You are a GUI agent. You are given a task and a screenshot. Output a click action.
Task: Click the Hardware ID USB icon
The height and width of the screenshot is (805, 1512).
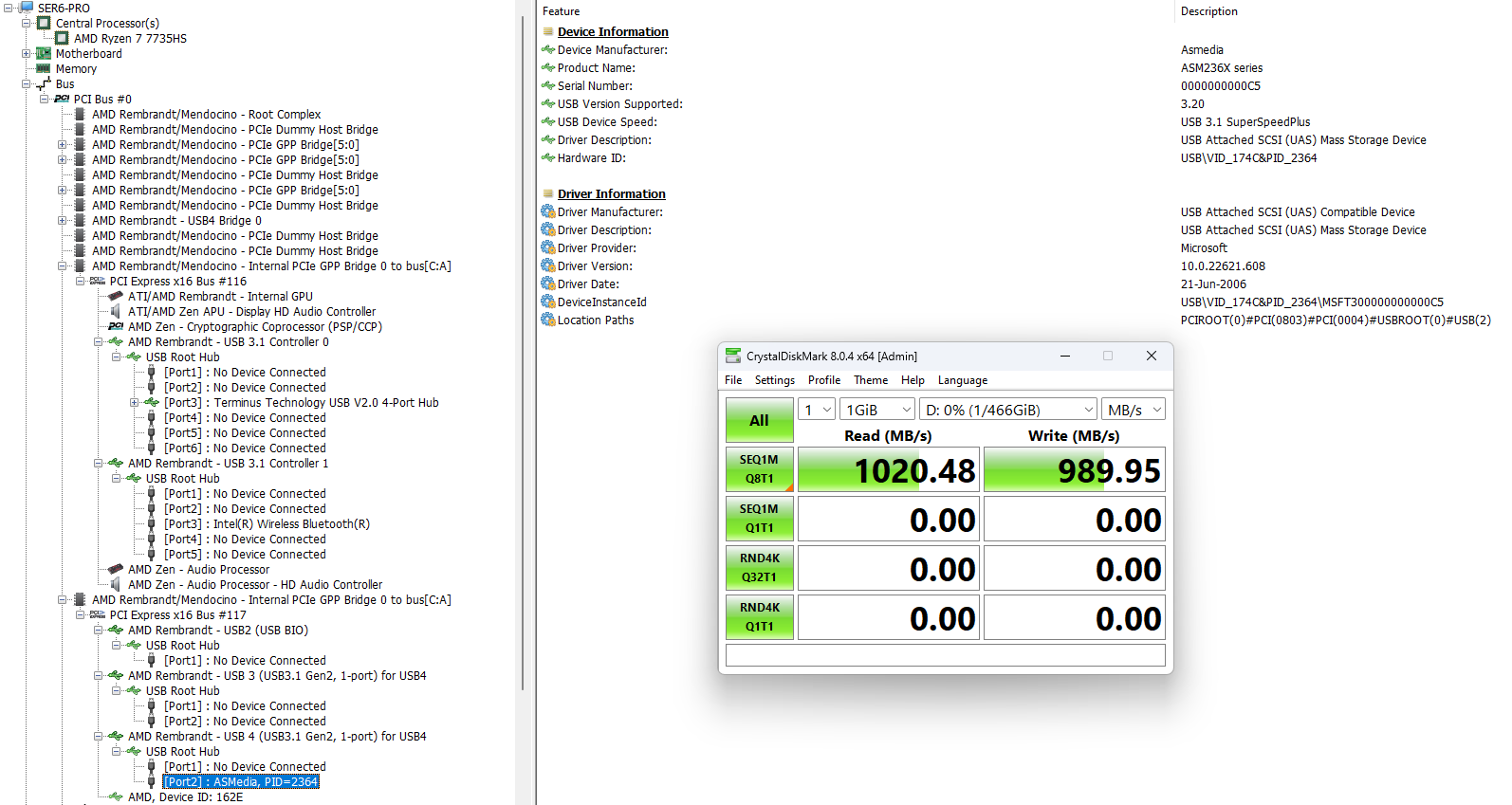pos(547,157)
